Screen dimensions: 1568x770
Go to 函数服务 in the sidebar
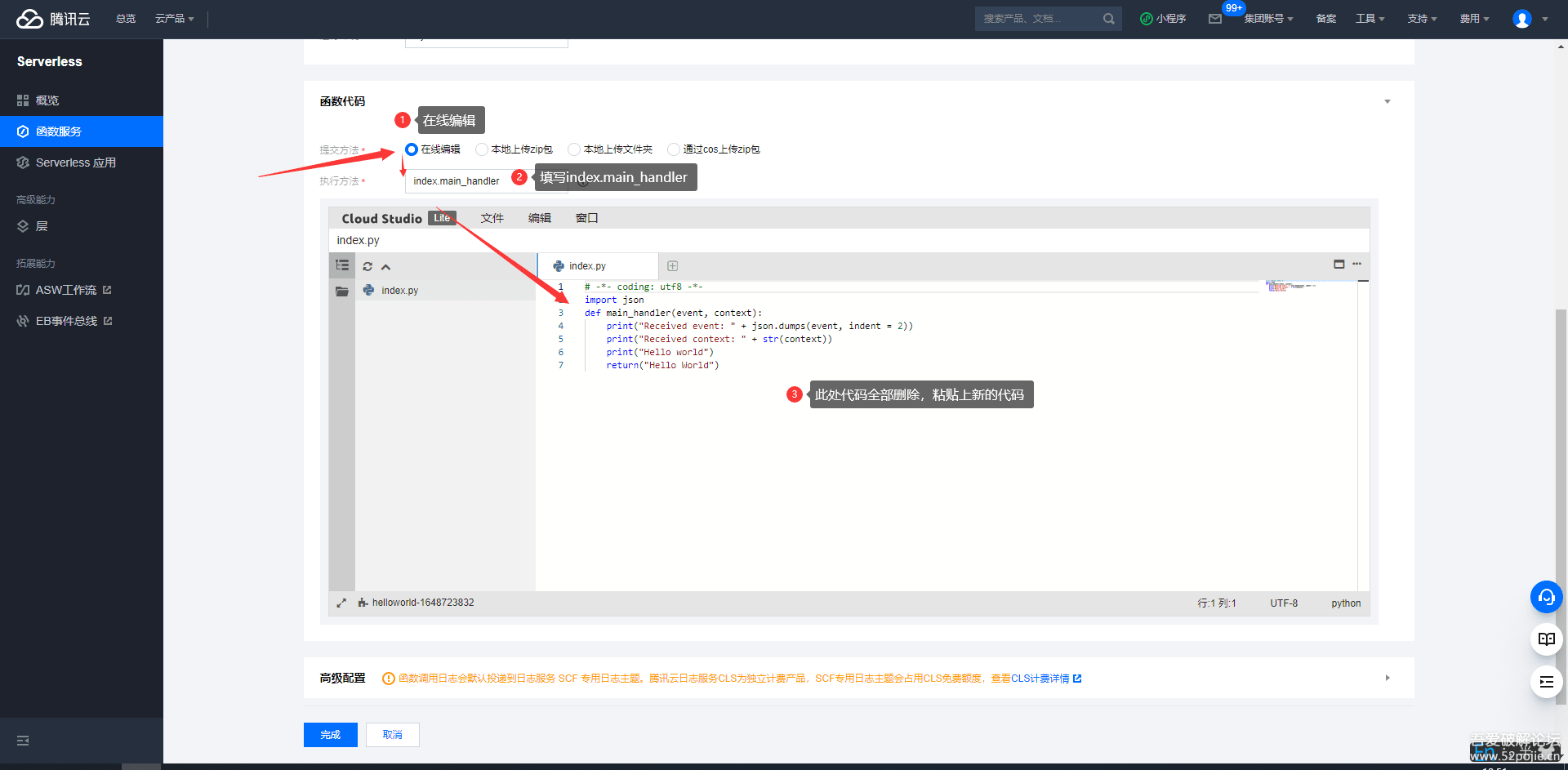[x=82, y=131]
